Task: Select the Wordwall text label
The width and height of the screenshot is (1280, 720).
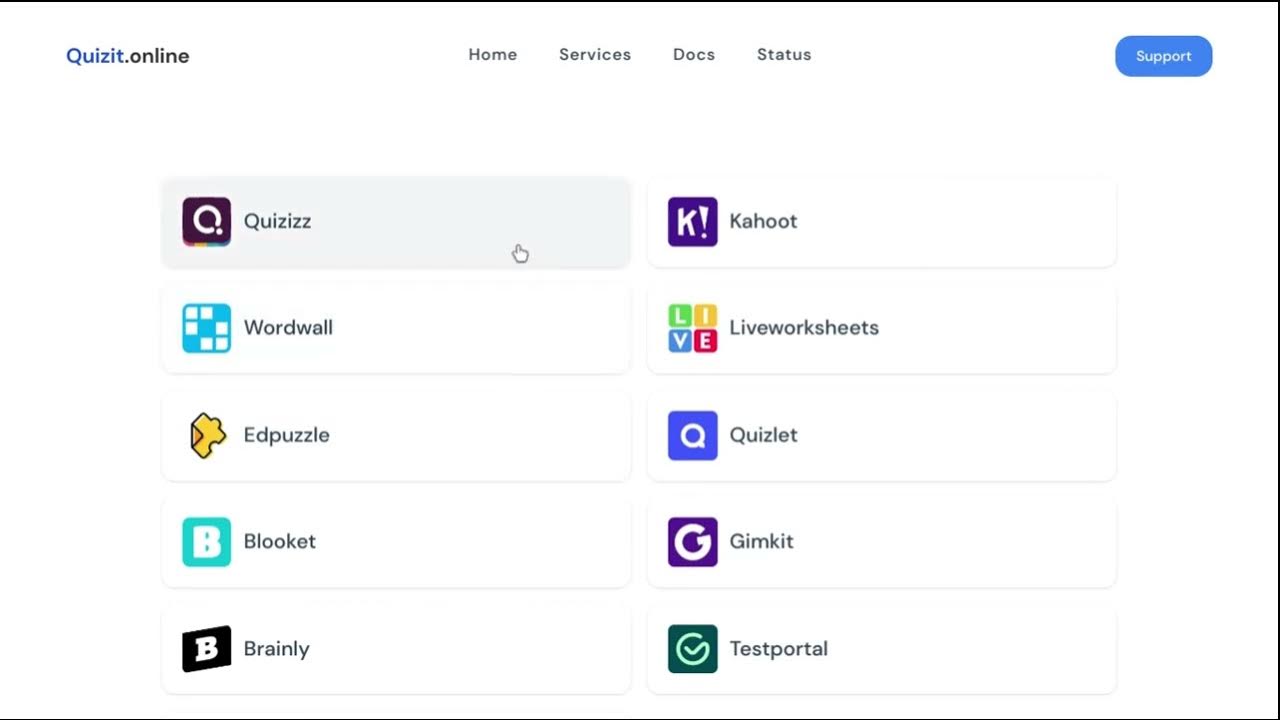Action: coord(288,328)
